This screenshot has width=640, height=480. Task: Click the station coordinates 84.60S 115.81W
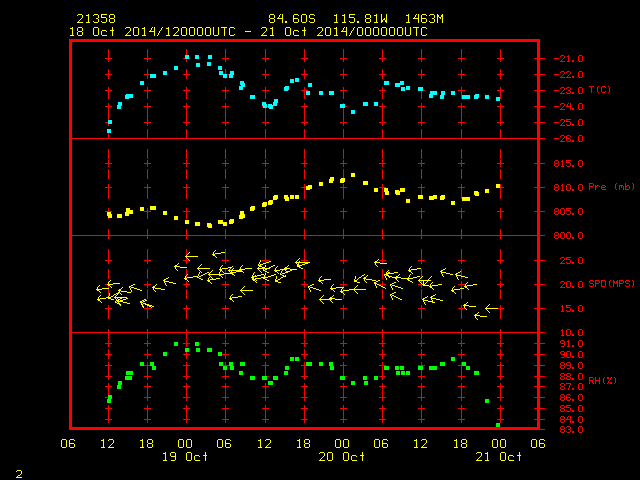coord(328,19)
